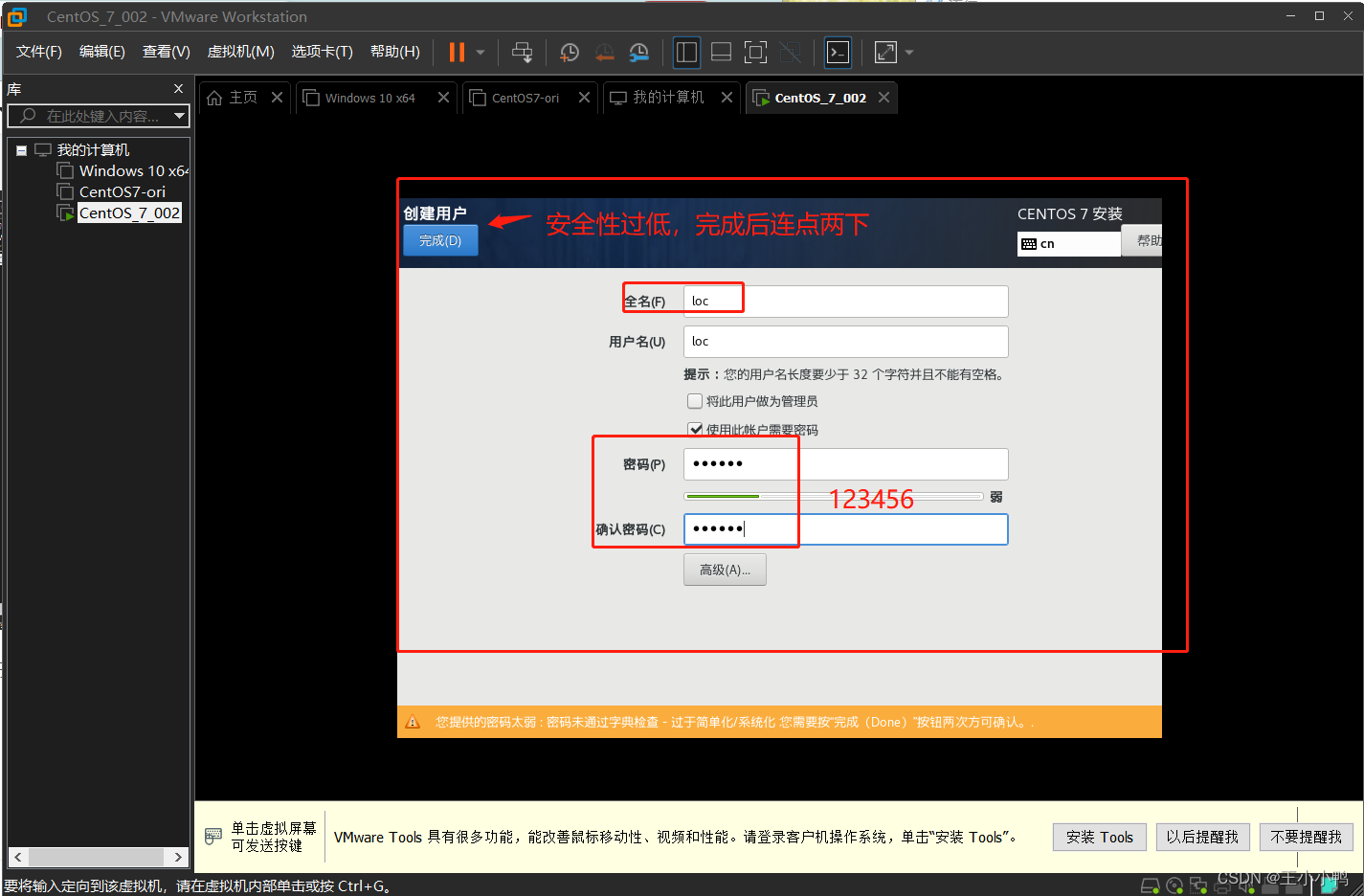Click the VMware Workstation logo in title bar
Image resolution: width=1364 pixels, height=896 pixels.
(17, 16)
